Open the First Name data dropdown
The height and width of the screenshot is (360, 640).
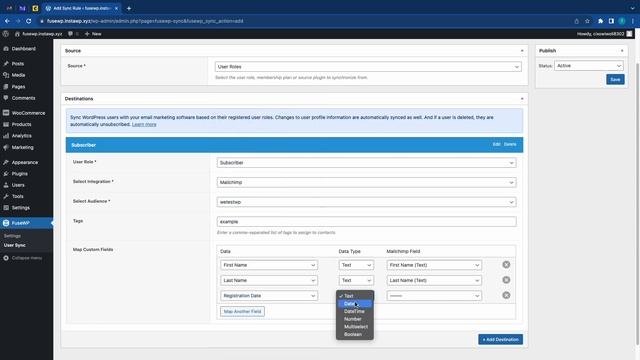[x=269, y=265]
